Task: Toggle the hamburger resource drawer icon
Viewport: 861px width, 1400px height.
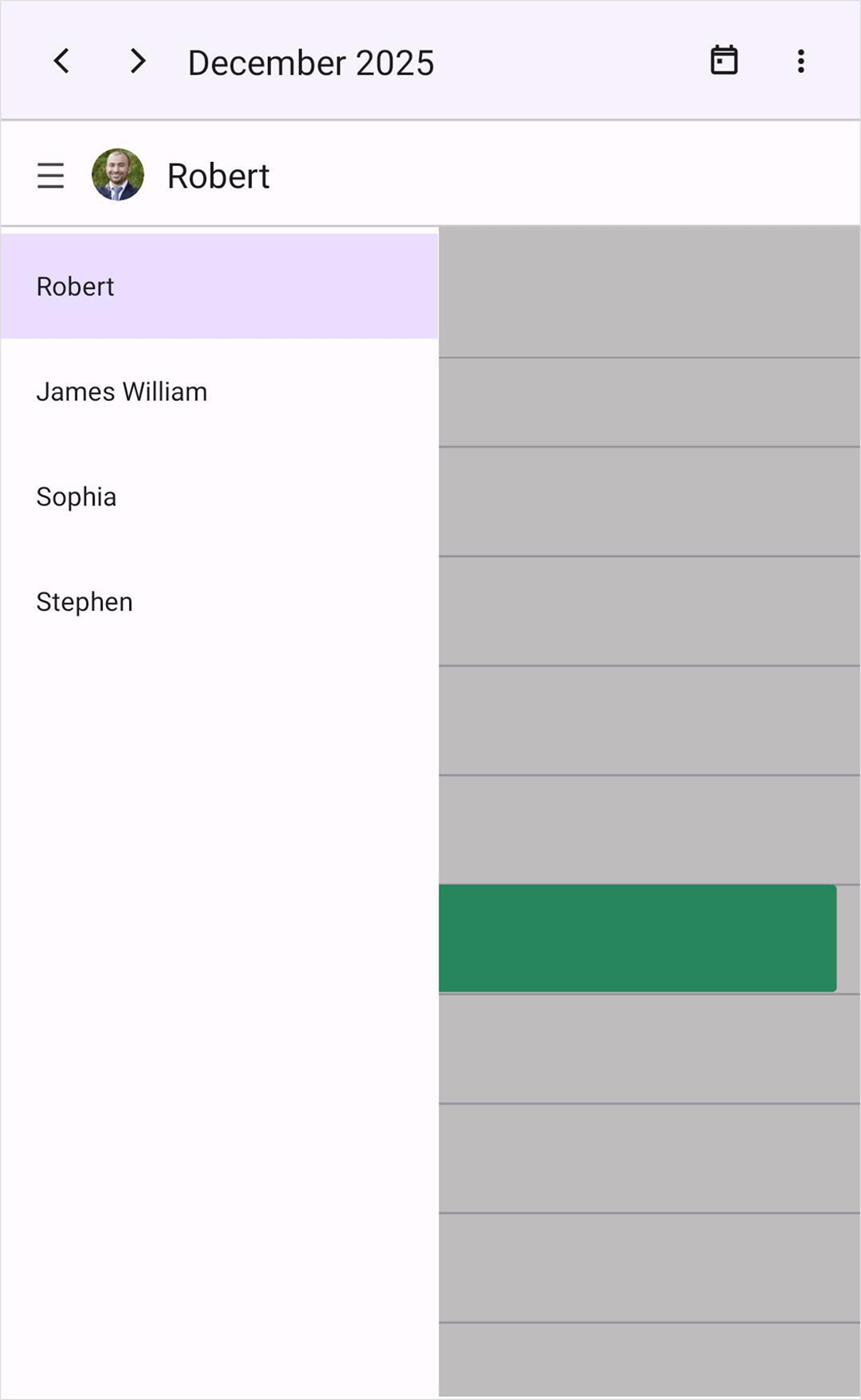Action: [51, 176]
